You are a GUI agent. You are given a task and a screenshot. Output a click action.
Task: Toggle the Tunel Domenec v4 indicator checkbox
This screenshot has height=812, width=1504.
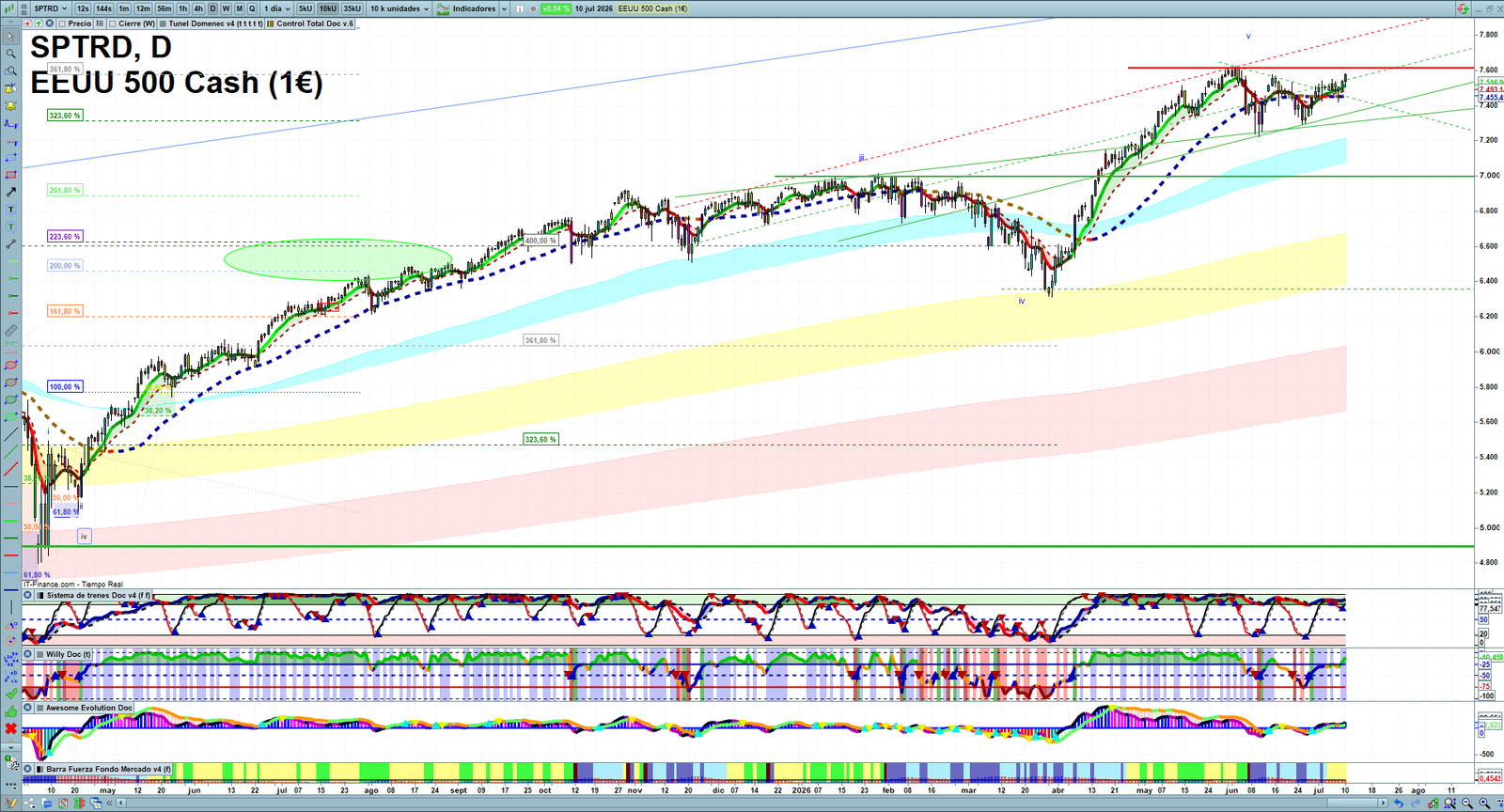click(x=163, y=23)
